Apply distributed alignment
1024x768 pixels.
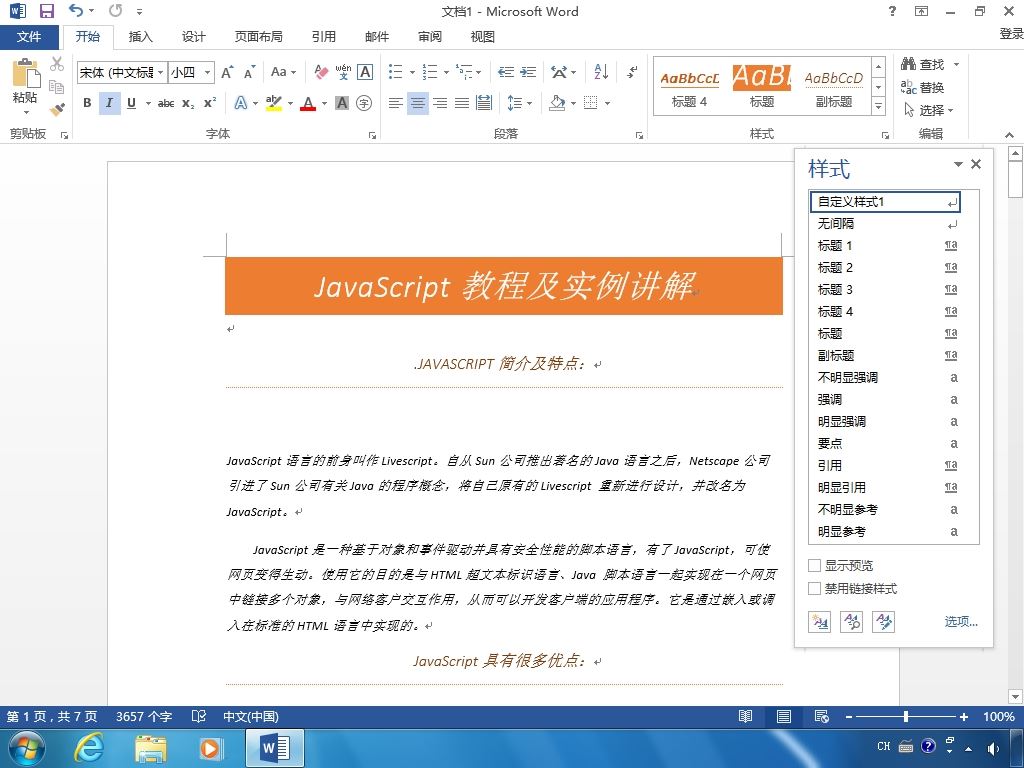484,103
